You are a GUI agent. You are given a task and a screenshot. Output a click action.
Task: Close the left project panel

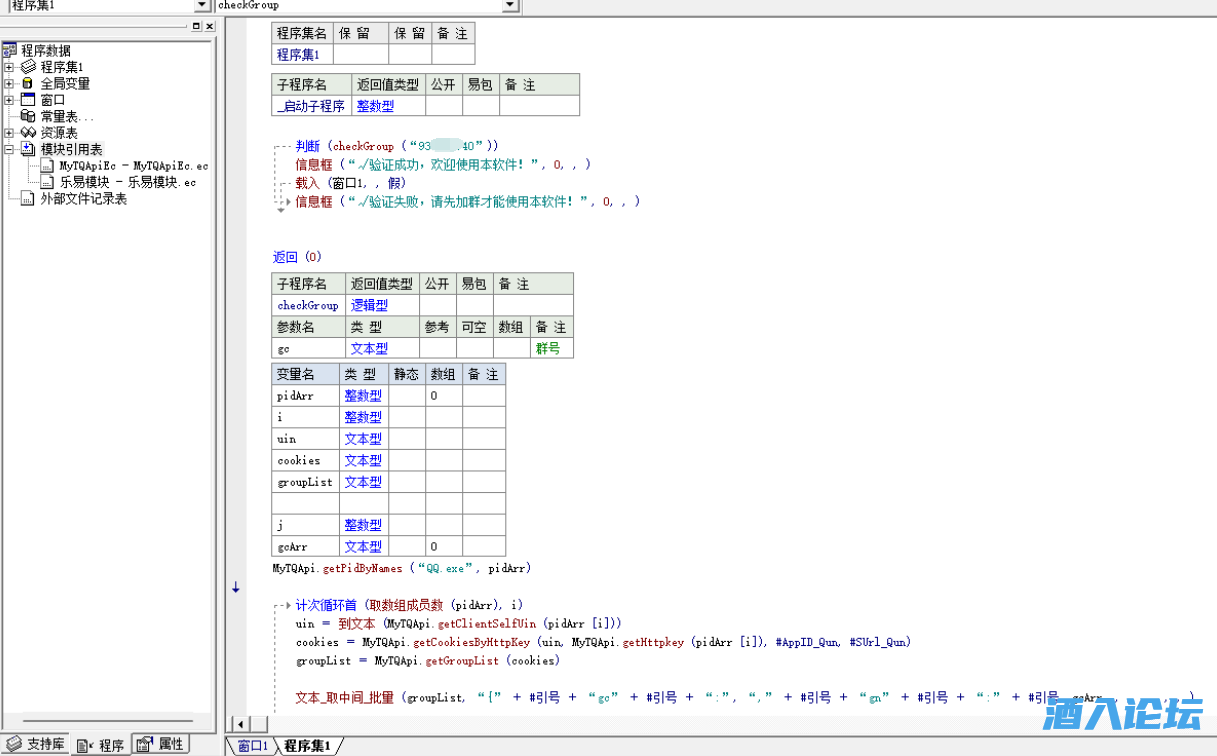pos(209,26)
